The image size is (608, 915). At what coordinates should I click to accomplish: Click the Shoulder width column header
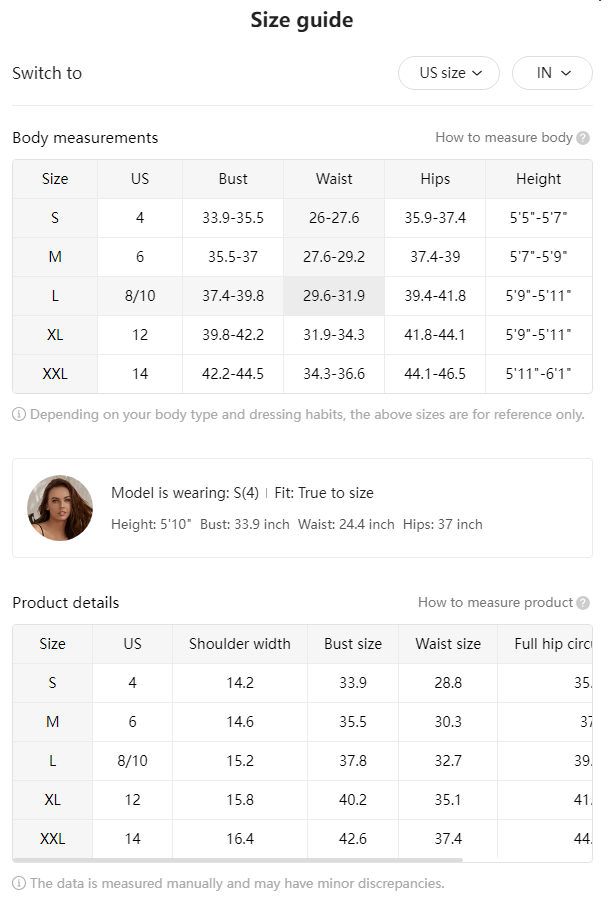coord(240,644)
